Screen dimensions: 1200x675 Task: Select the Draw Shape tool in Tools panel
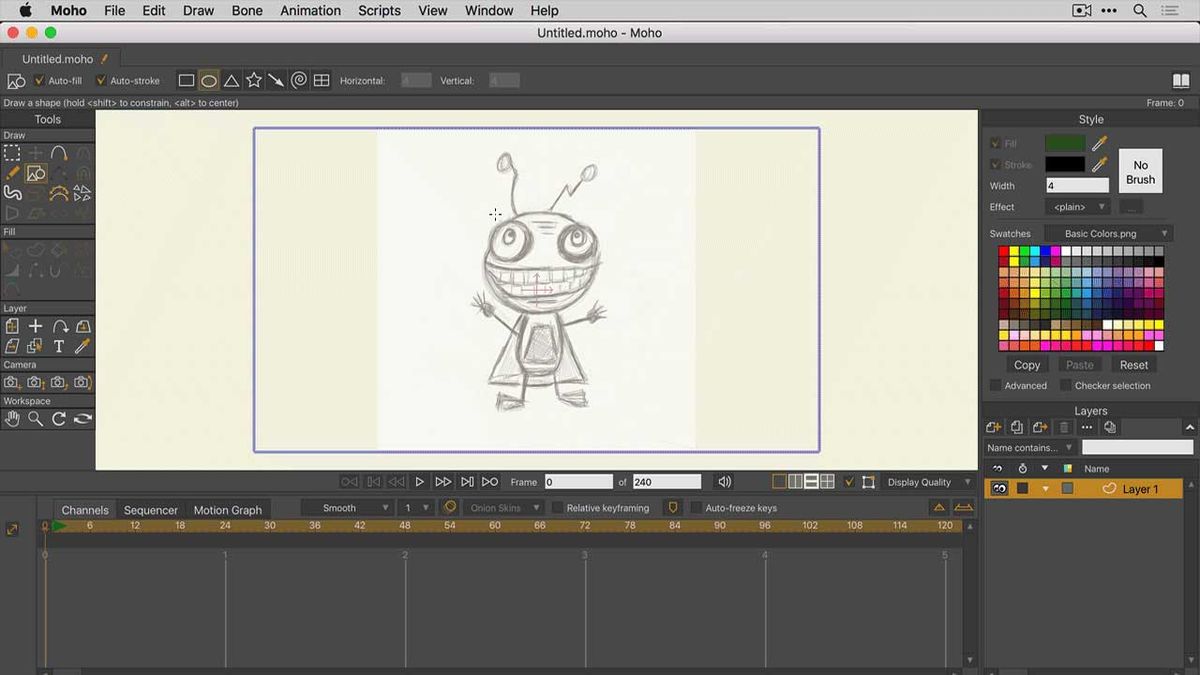pyautogui.click(x=35, y=172)
